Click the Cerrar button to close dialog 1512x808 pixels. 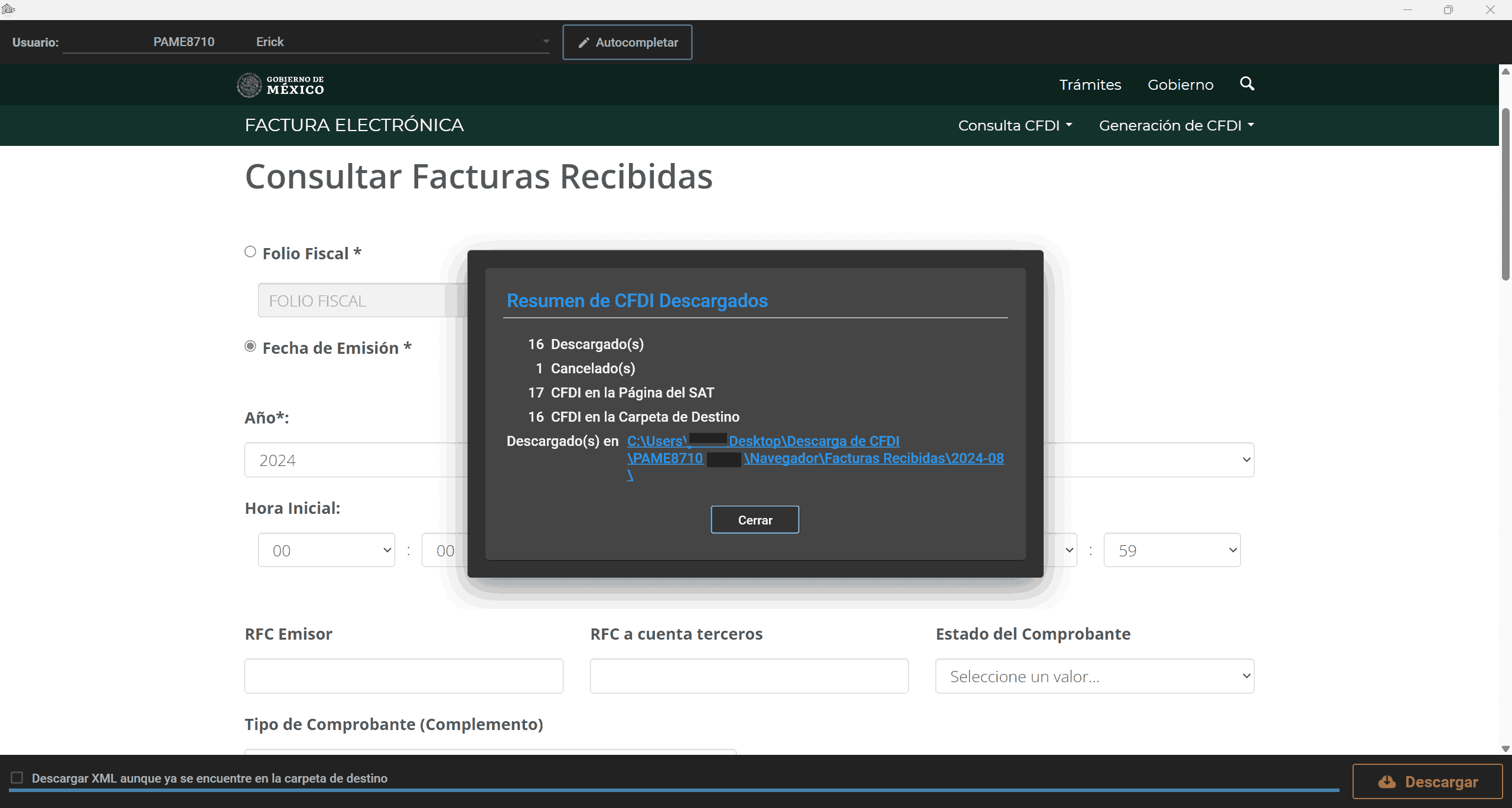click(x=755, y=519)
